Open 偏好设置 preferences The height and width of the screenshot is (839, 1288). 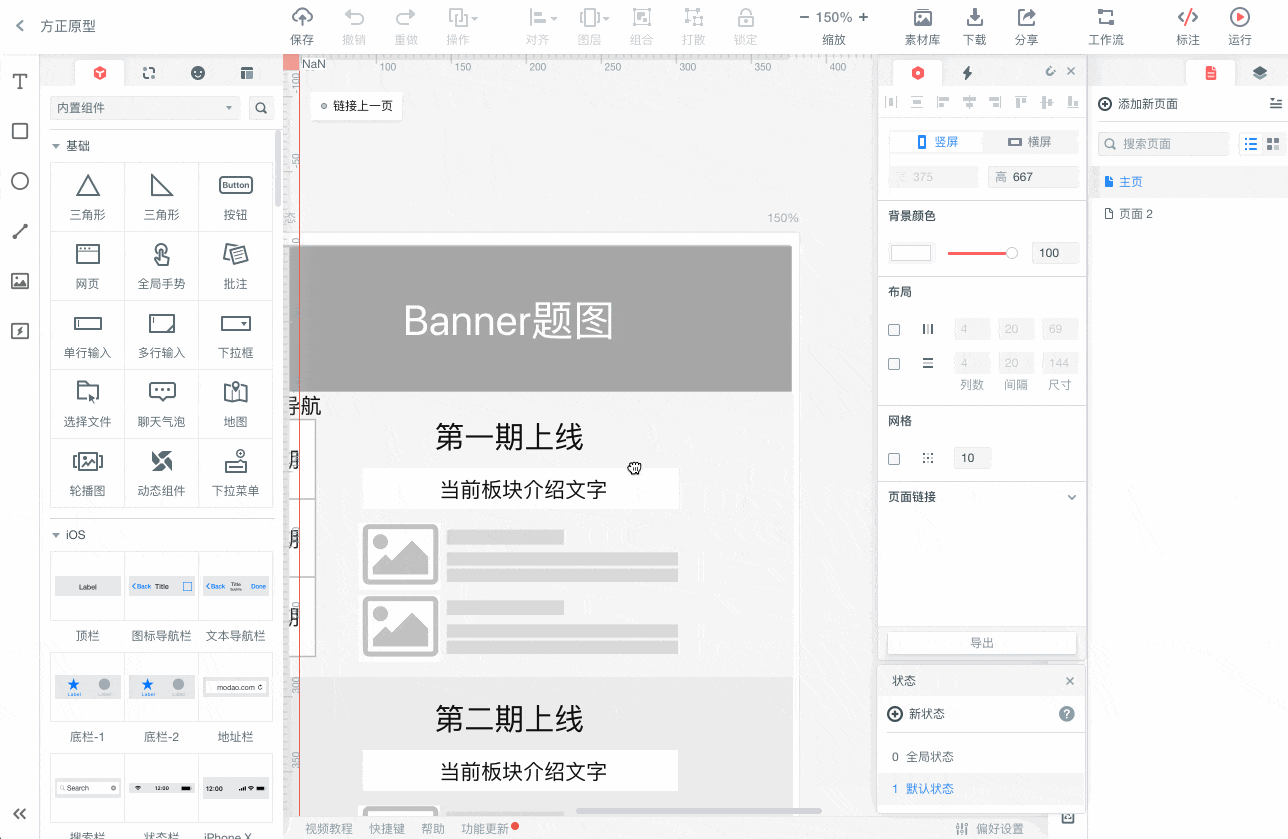point(990,829)
